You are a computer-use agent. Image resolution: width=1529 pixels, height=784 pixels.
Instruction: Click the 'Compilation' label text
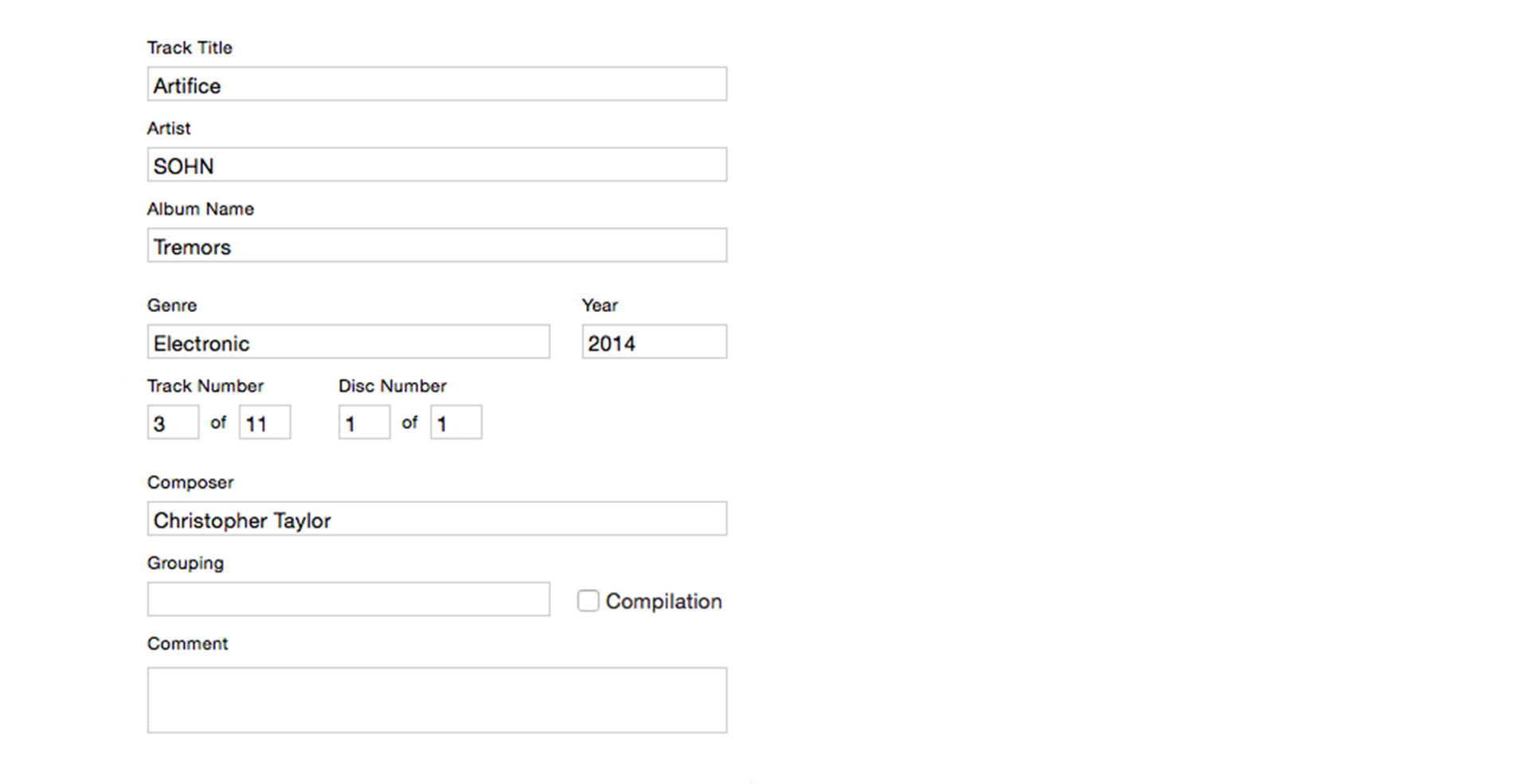pos(663,602)
